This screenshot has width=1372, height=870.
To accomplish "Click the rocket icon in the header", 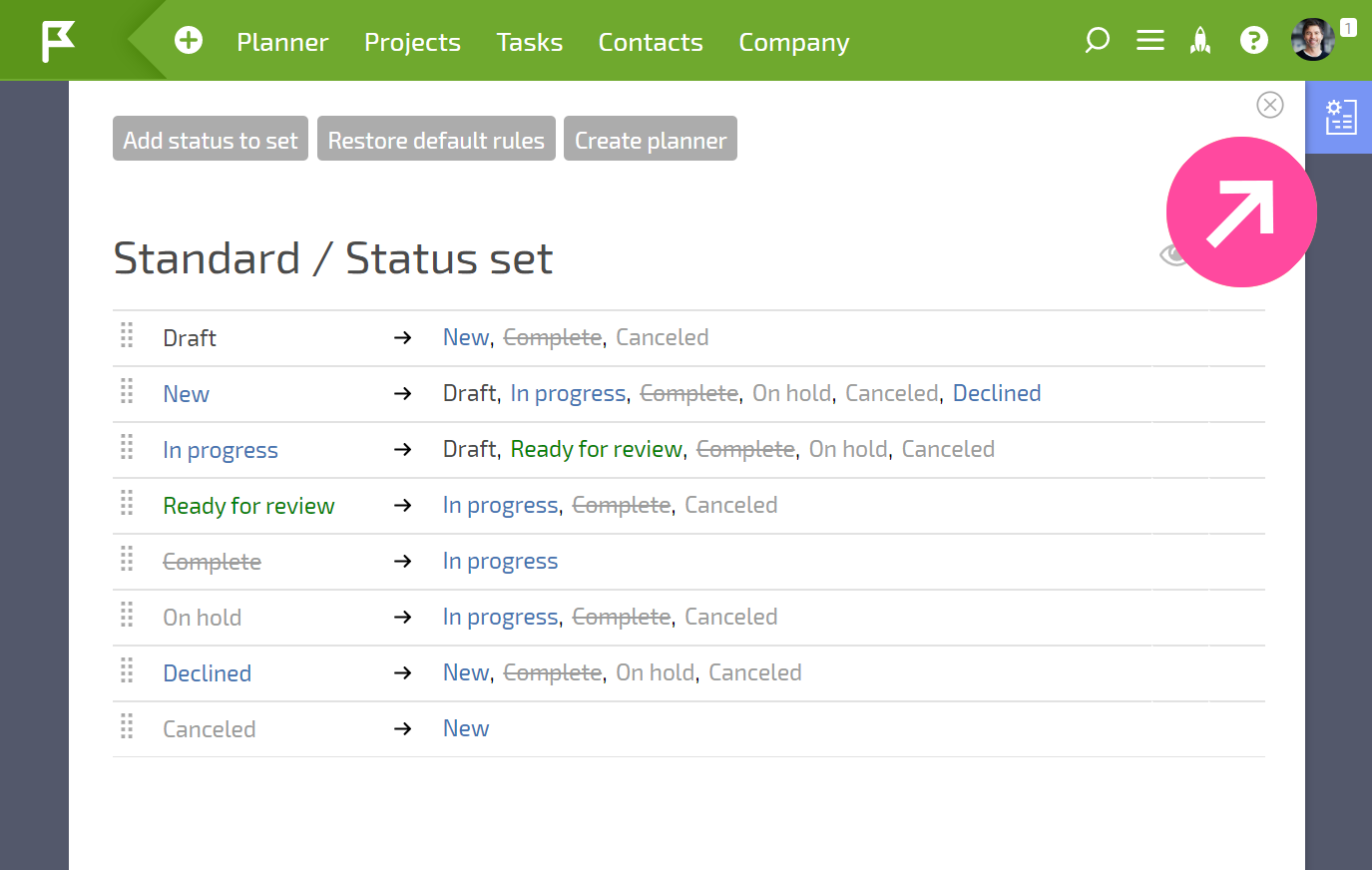I will coord(1200,40).
